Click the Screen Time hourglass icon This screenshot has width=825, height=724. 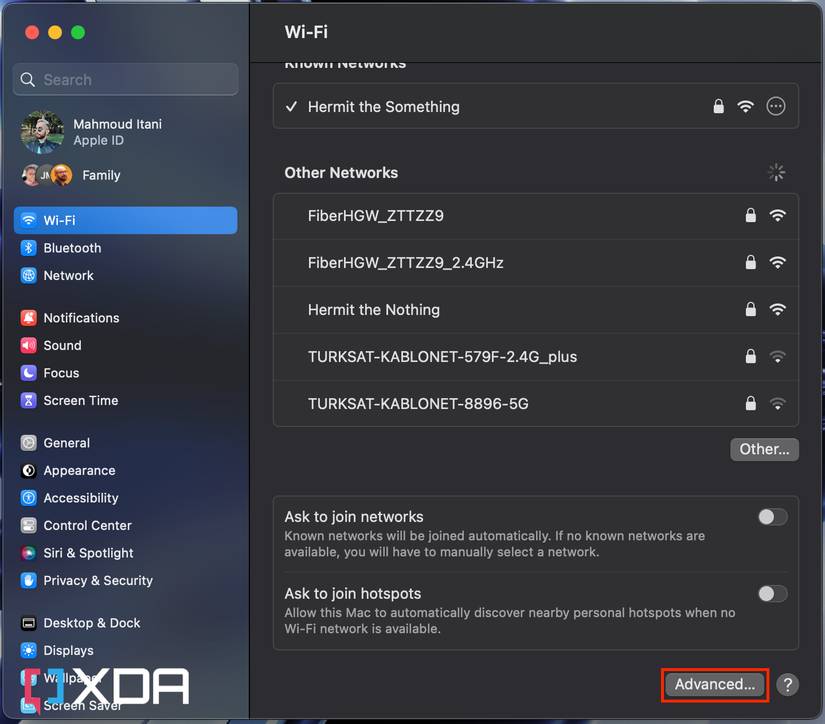28,400
